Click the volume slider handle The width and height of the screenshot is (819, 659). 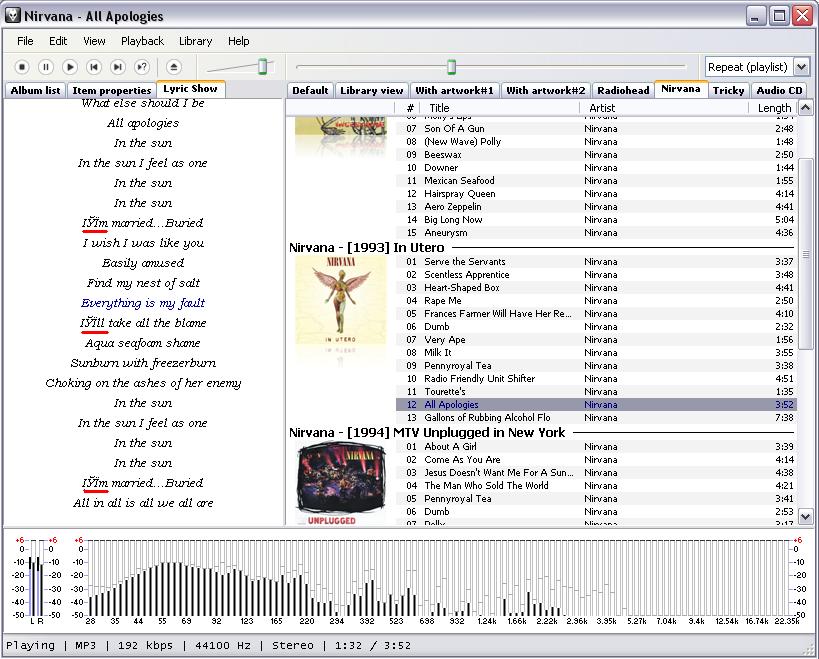(263, 67)
